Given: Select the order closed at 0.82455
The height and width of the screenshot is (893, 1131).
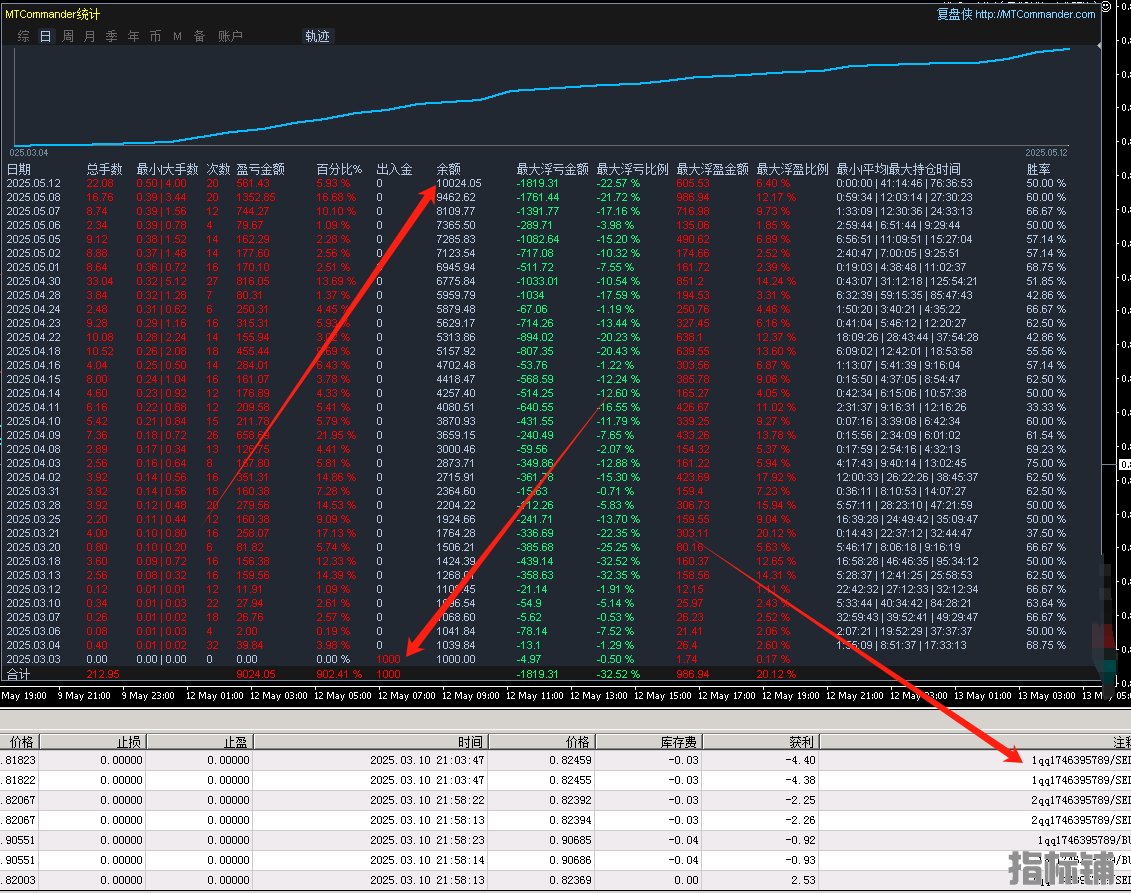Looking at the screenshot, I should tap(566, 780).
